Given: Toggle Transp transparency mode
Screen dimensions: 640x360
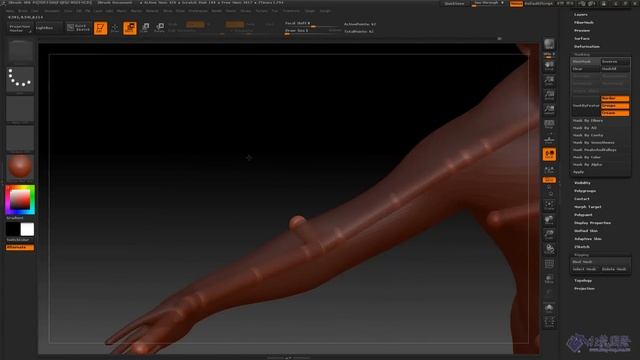Looking at the screenshot, I should click(x=549, y=278).
